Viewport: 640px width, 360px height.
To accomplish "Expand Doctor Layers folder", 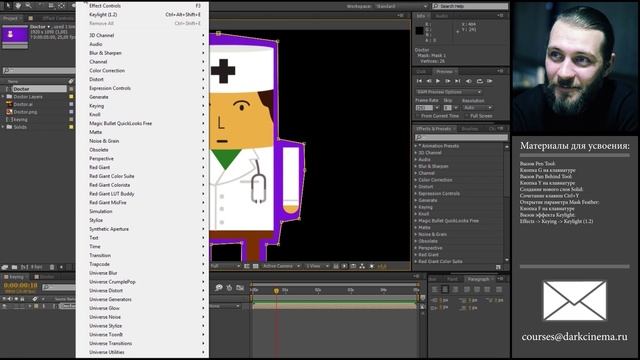I will (3, 97).
